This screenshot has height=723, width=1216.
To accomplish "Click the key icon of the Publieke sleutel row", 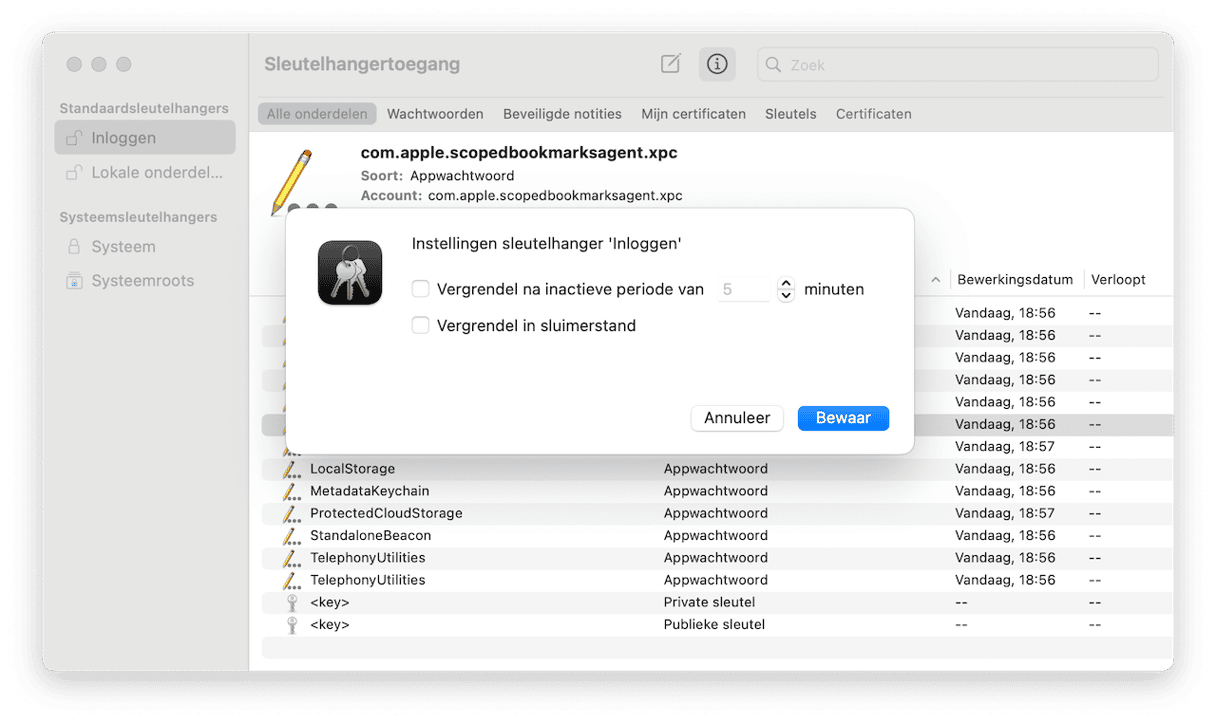I will click(x=292, y=624).
